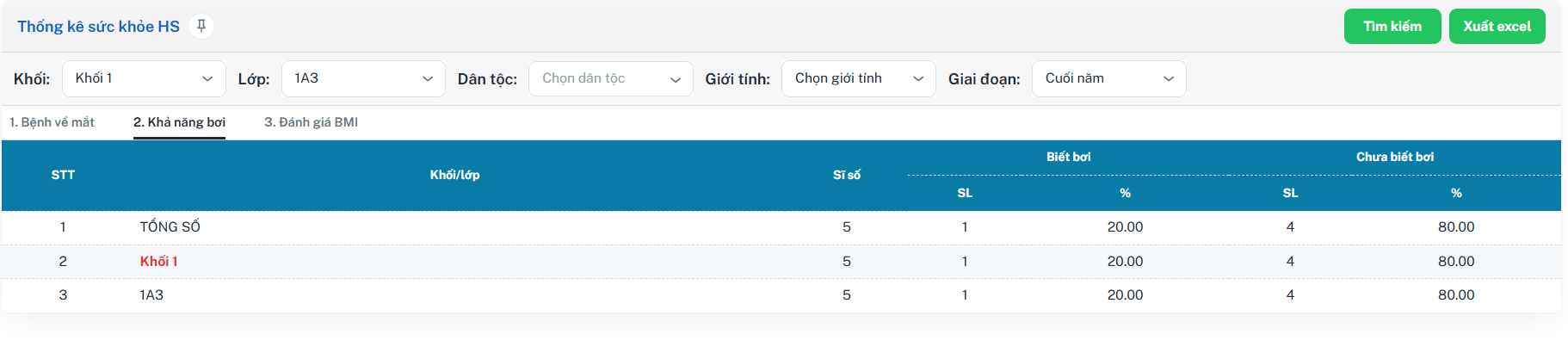Click Sĩ số value 5 in TỔNG SỐ row
This screenshot has width=1568, height=353.
click(847, 226)
